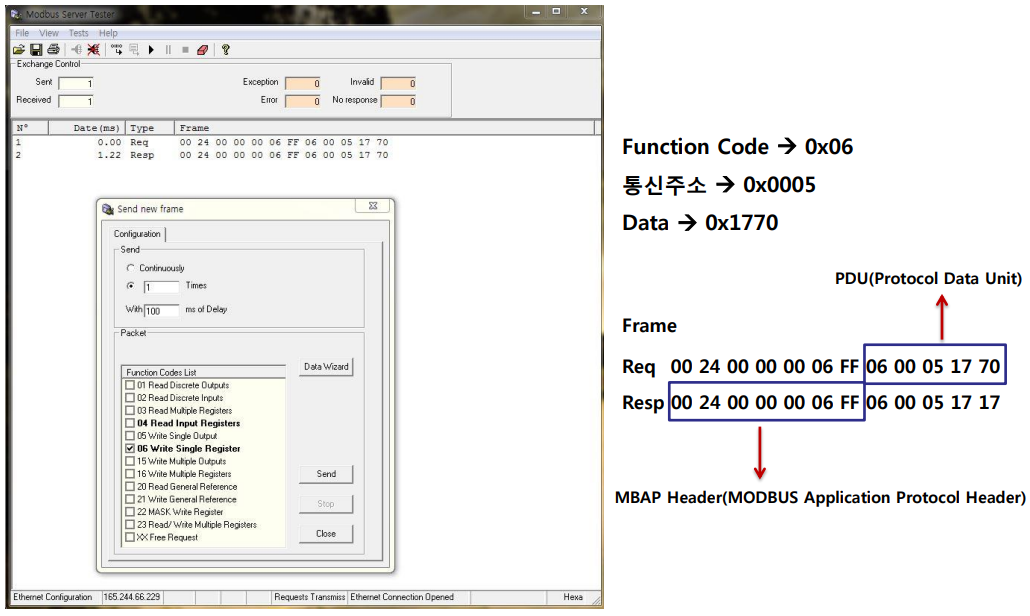1030x616 pixels.
Task: Connect to the Modbus server
Action: click(76, 49)
